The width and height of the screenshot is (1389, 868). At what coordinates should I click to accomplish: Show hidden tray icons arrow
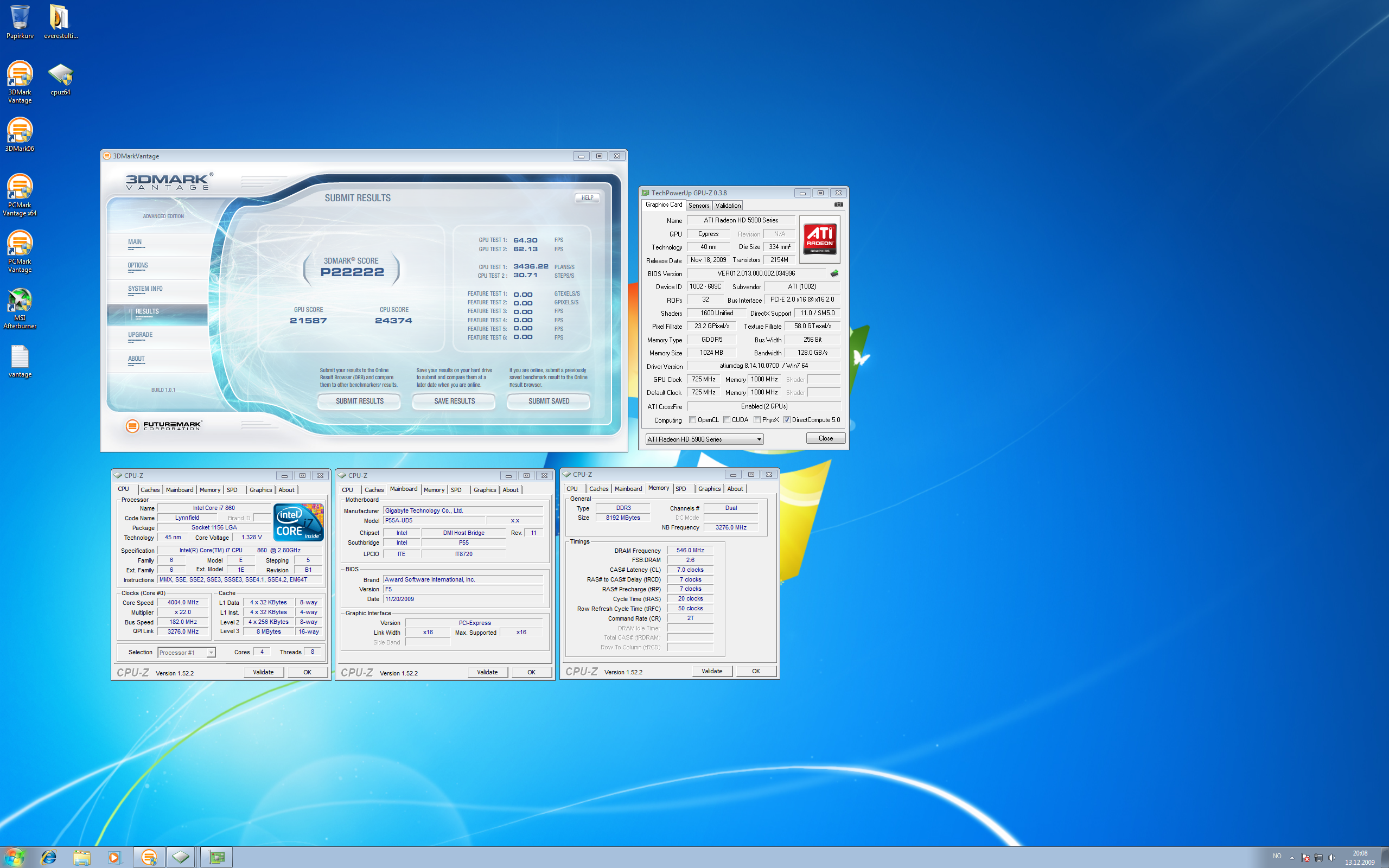tap(1292, 858)
